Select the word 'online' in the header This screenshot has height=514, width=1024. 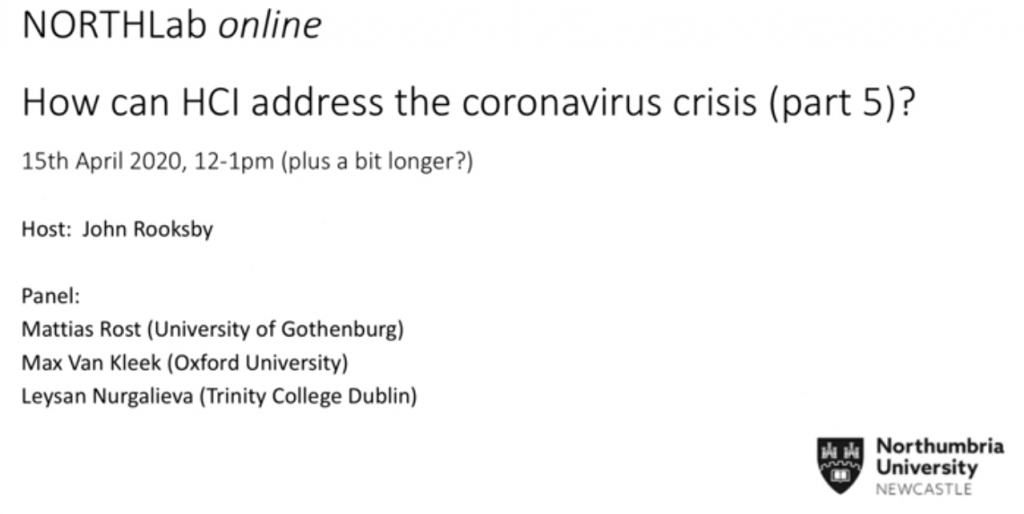click(x=270, y=25)
